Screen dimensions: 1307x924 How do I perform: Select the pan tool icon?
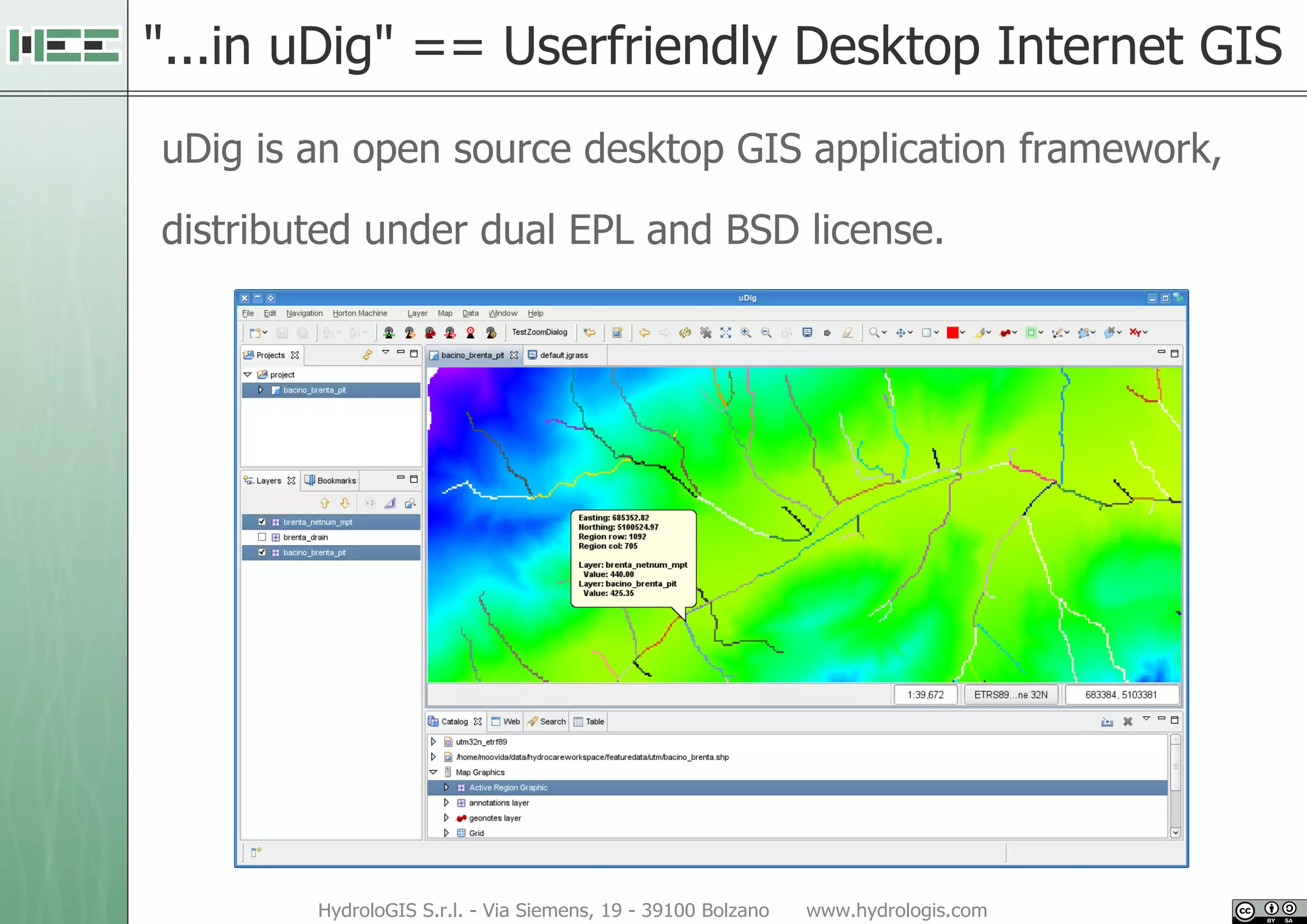click(x=900, y=332)
